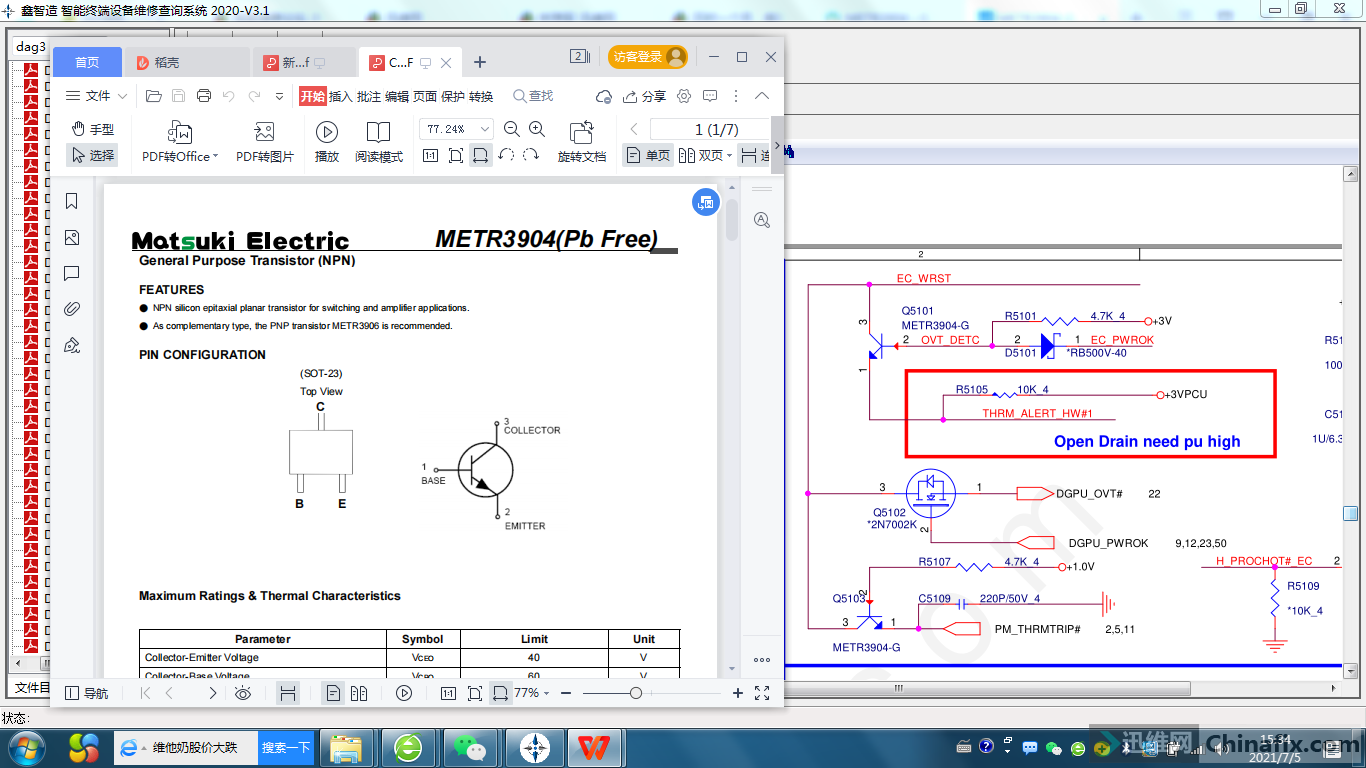The width and height of the screenshot is (1366, 768).
Task: Select the 开始 ribbon tab
Action: pyautogui.click(x=313, y=96)
